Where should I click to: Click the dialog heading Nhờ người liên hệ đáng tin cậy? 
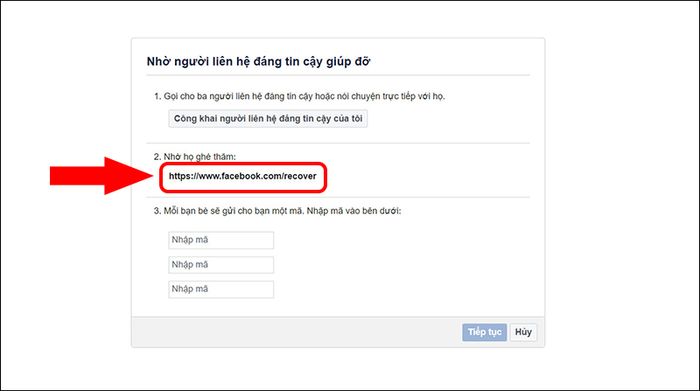pyautogui.click(x=258, y=62)
